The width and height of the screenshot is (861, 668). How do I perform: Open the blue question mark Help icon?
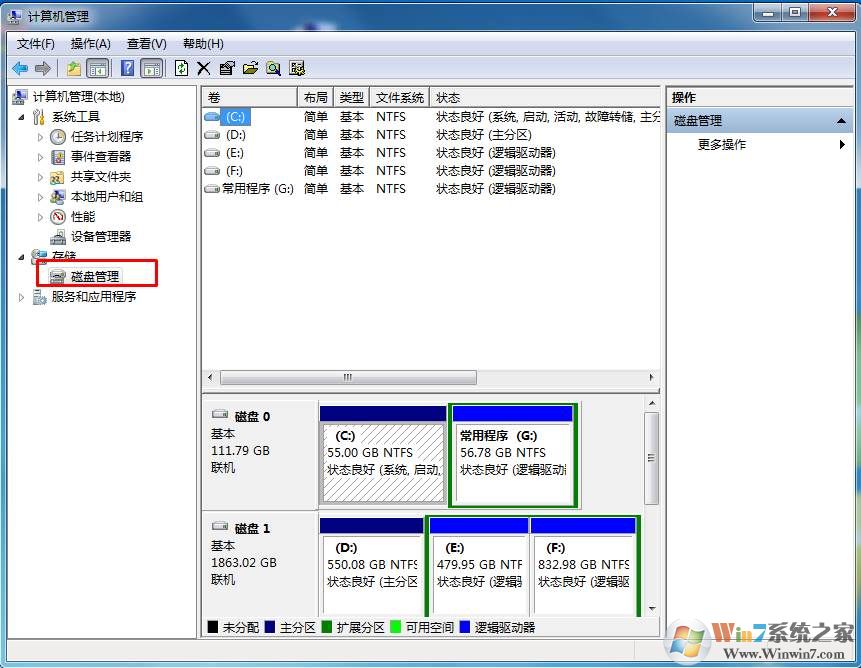click(127, 69)
